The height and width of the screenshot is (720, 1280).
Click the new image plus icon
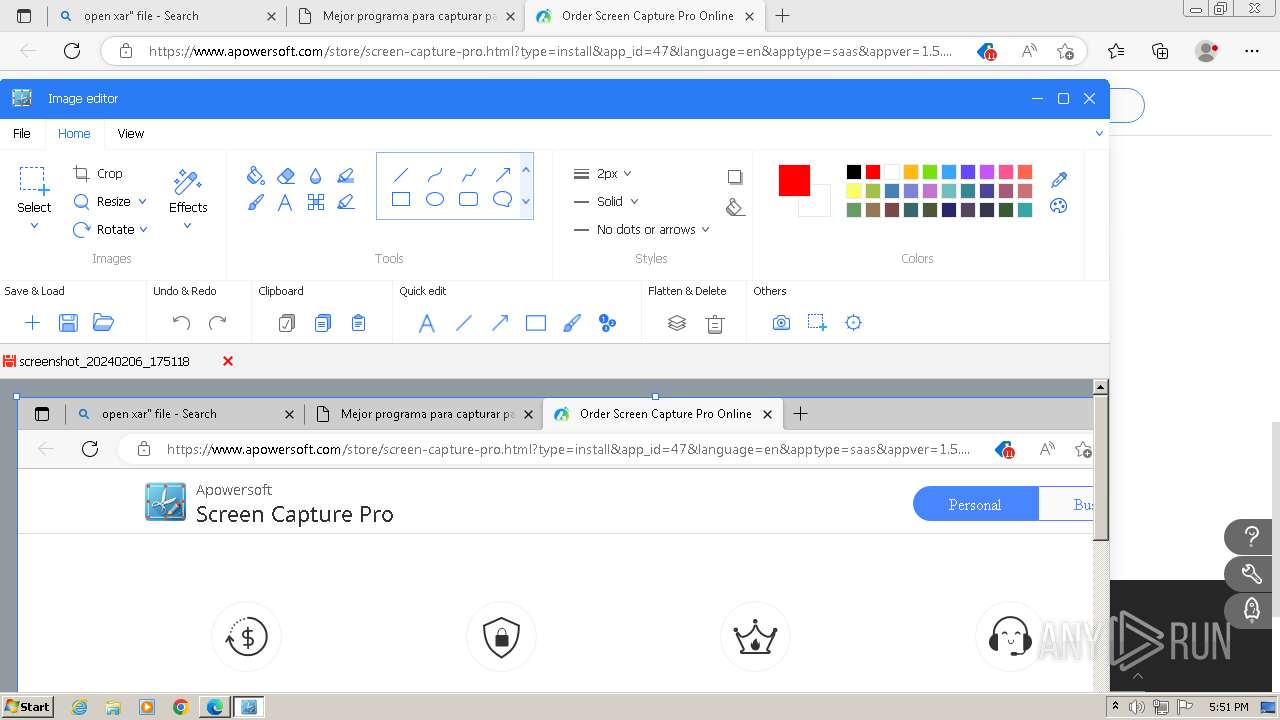(x=32, y=322)
